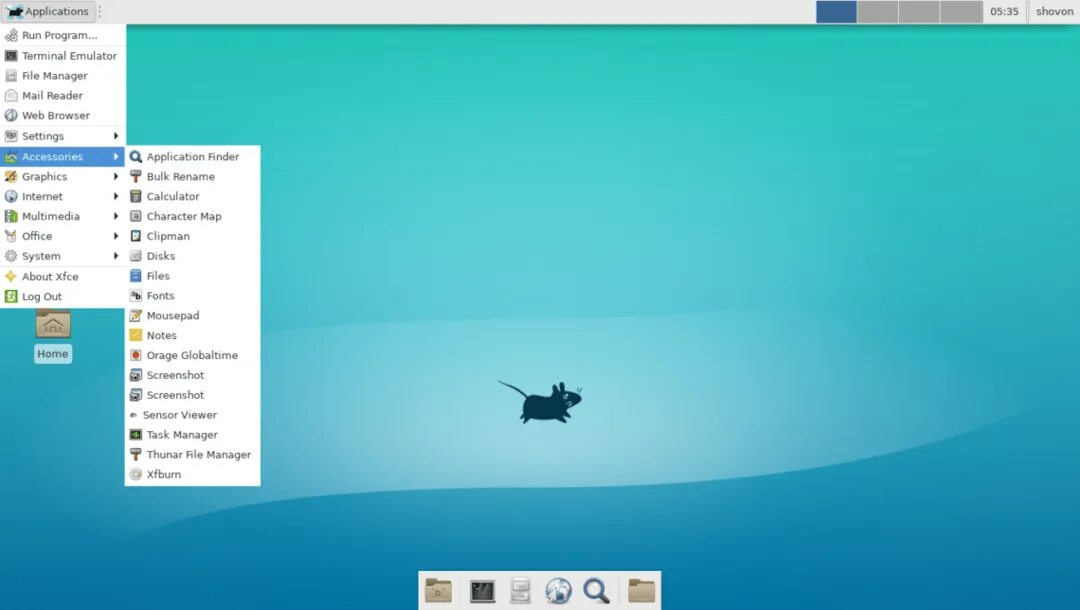Image resolution: width=1080 pixels, height=610 pixels.
Task: Click the file manager drawer icon in the dock
Action: 520,591
